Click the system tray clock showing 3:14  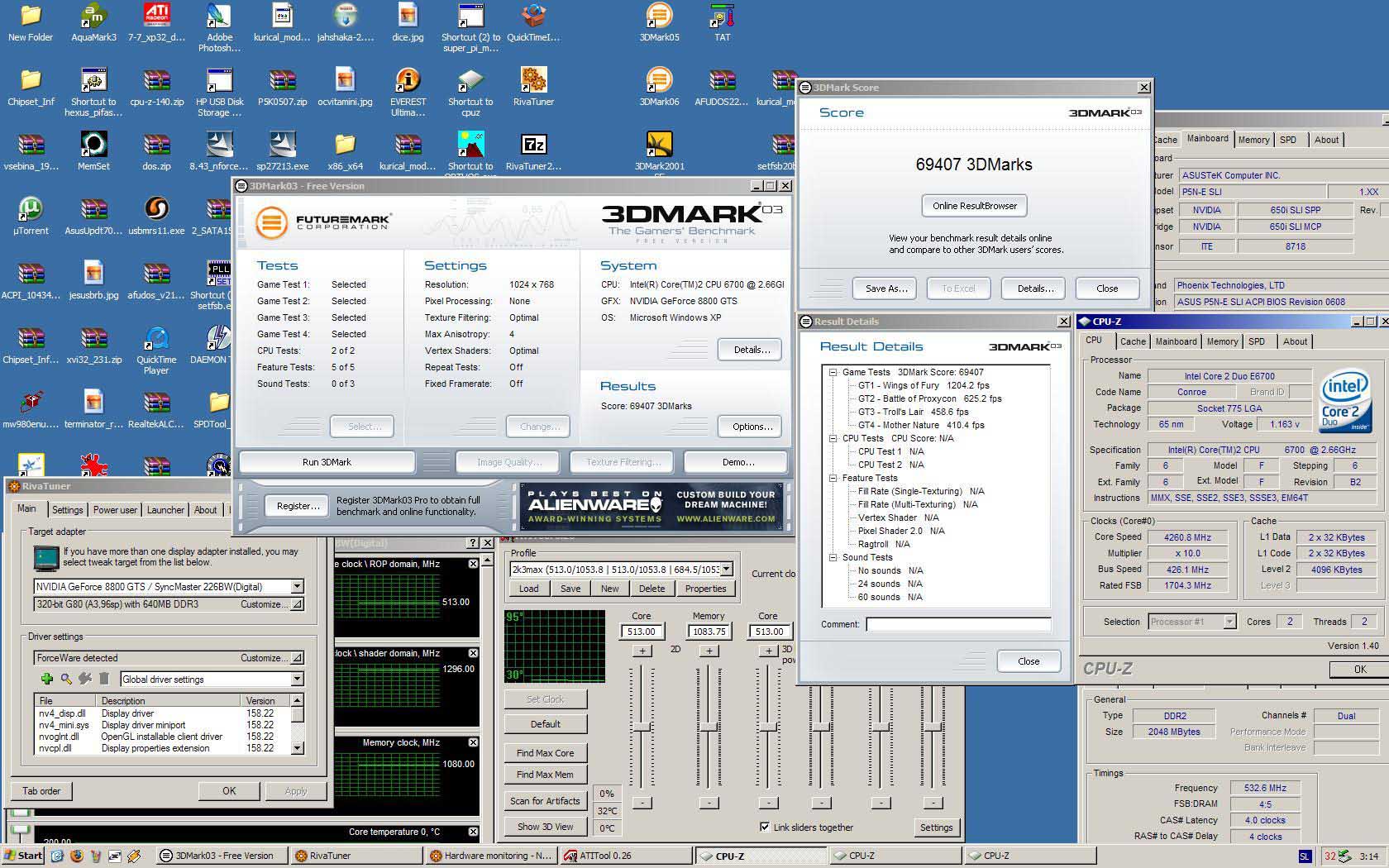[x=1369, y=856]
